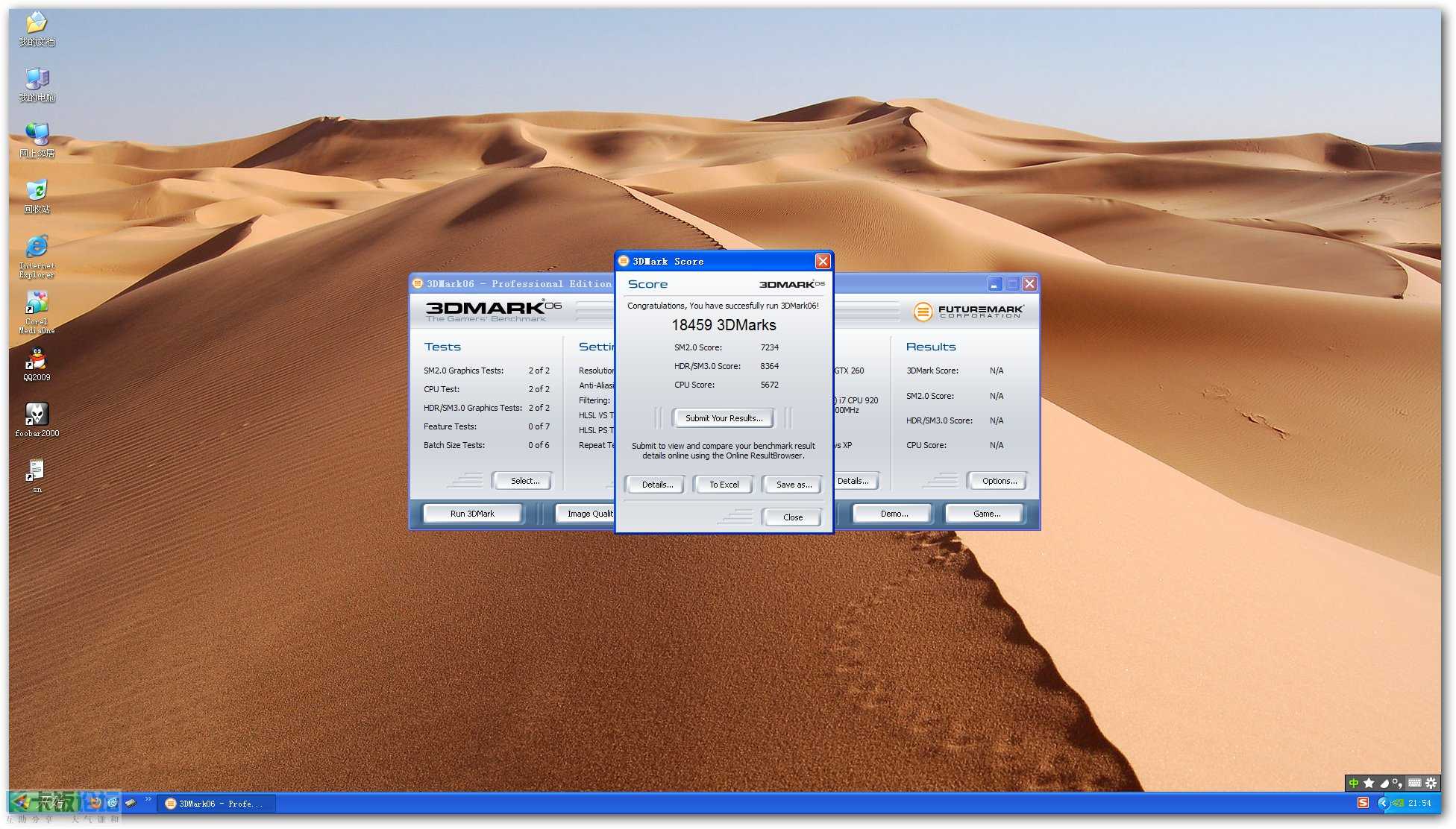Click the IE icon in quick launch
The width and height of the screenshot is (1456, 829).
click(x=113, y=803)
